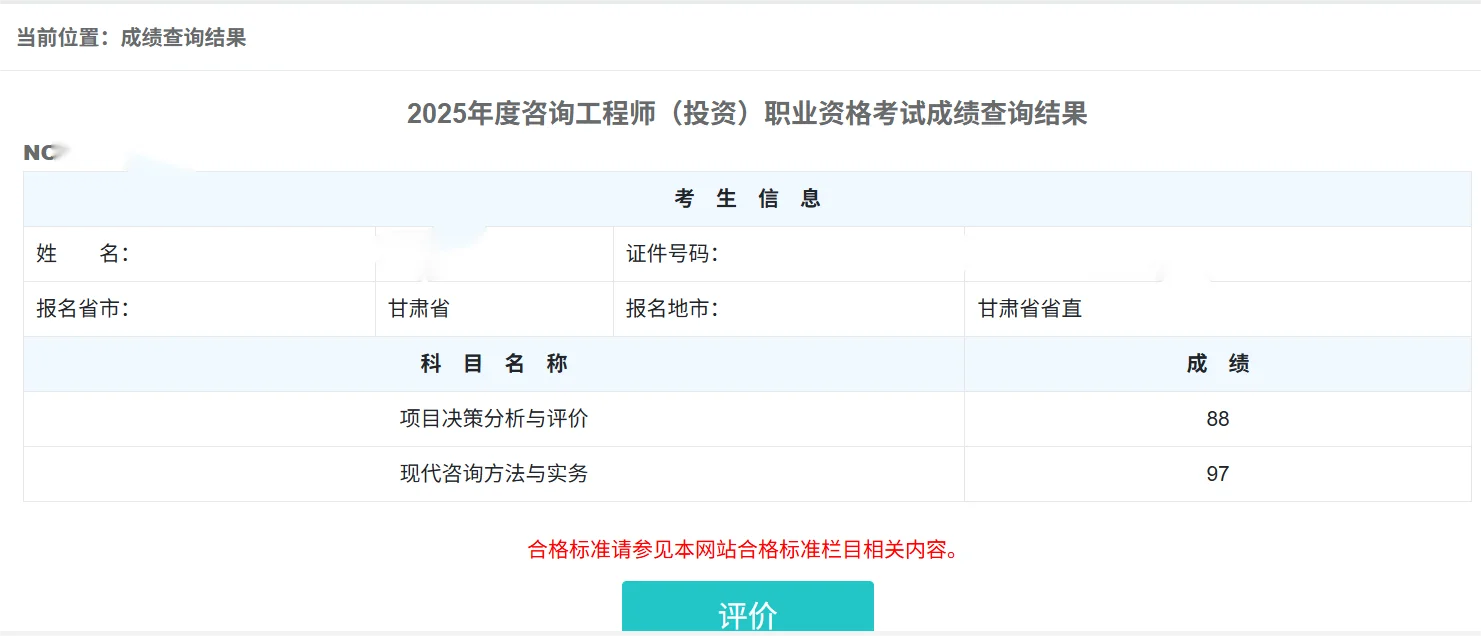The width and height of the screenshot is (1481, 636).
Task: Click the 考生信息 table header
Action: click(x=747, y=197)
